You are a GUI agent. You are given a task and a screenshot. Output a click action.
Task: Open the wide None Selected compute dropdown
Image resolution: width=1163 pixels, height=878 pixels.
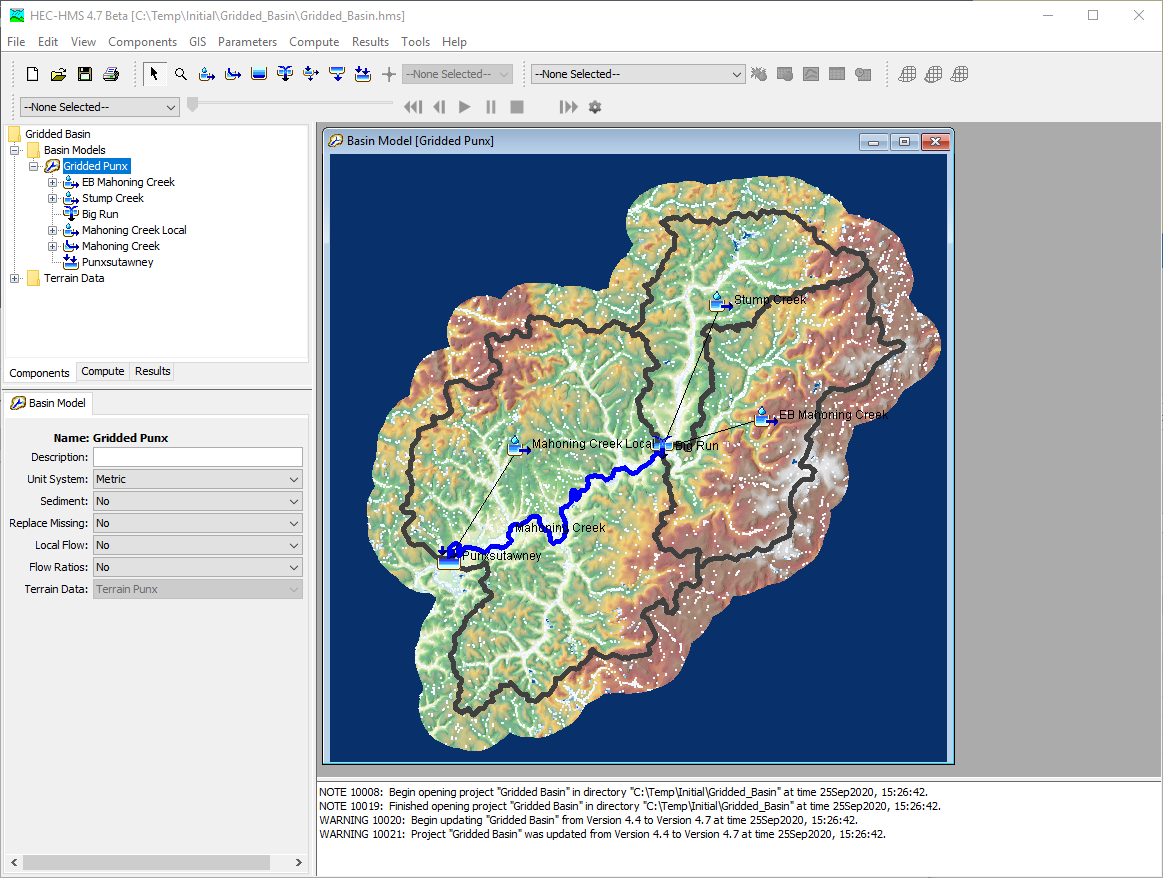tap(638, 74)
